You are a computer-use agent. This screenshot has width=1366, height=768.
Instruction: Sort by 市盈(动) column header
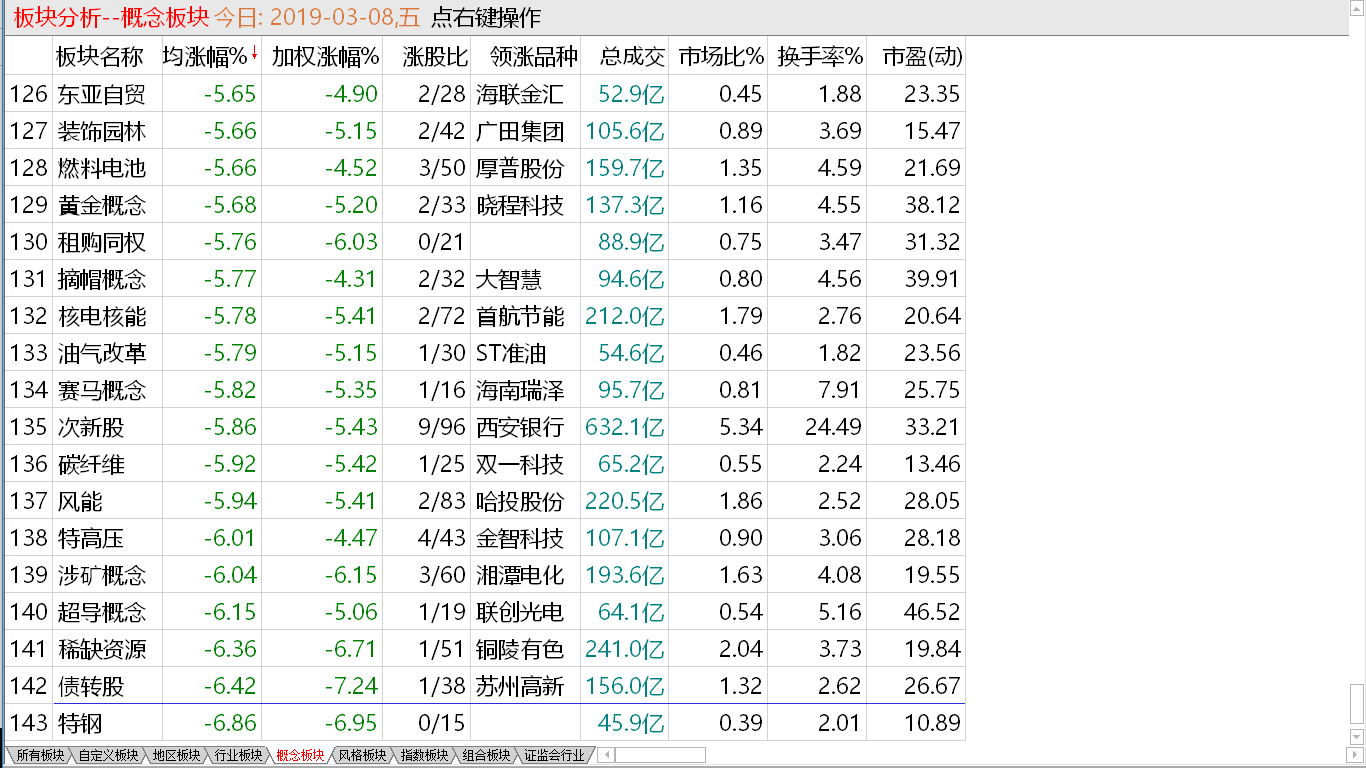coord(922,57)
